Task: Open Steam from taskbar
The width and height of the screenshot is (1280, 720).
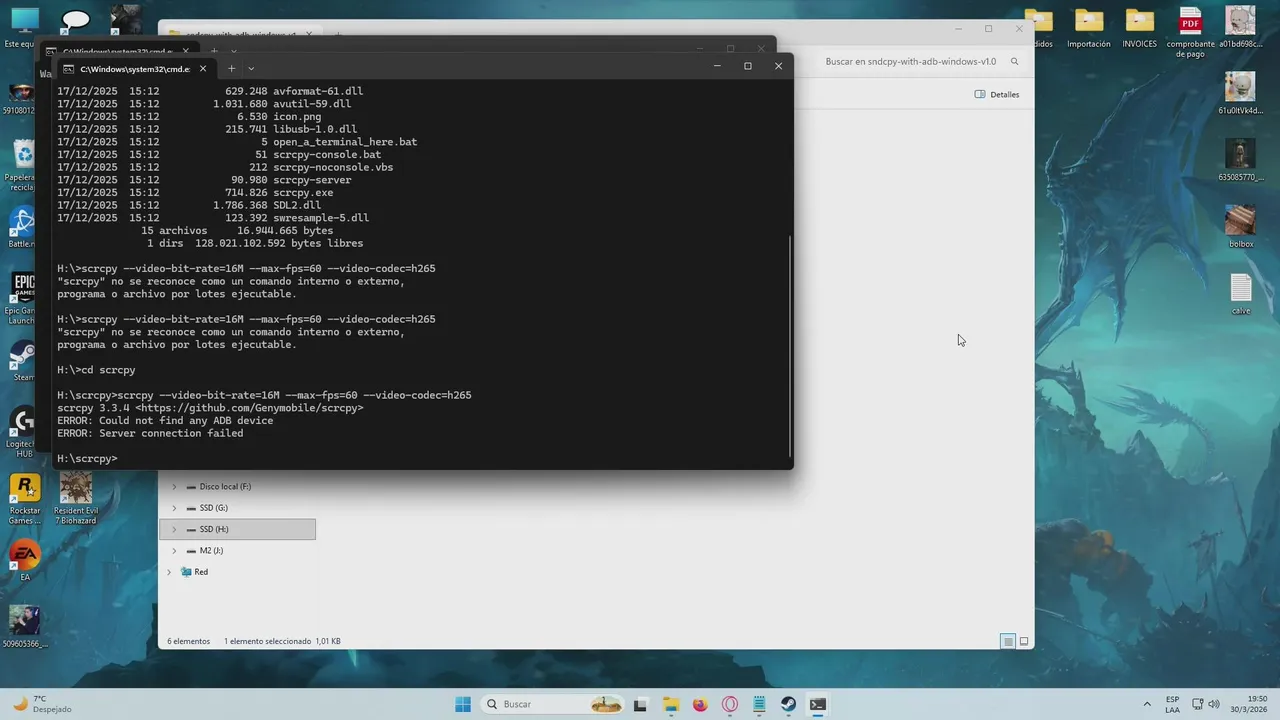Action: pos(789,704)
